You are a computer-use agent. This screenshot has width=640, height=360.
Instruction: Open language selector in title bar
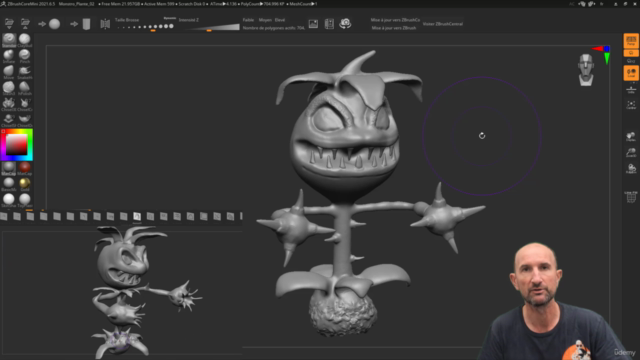(x=601, y=4)
